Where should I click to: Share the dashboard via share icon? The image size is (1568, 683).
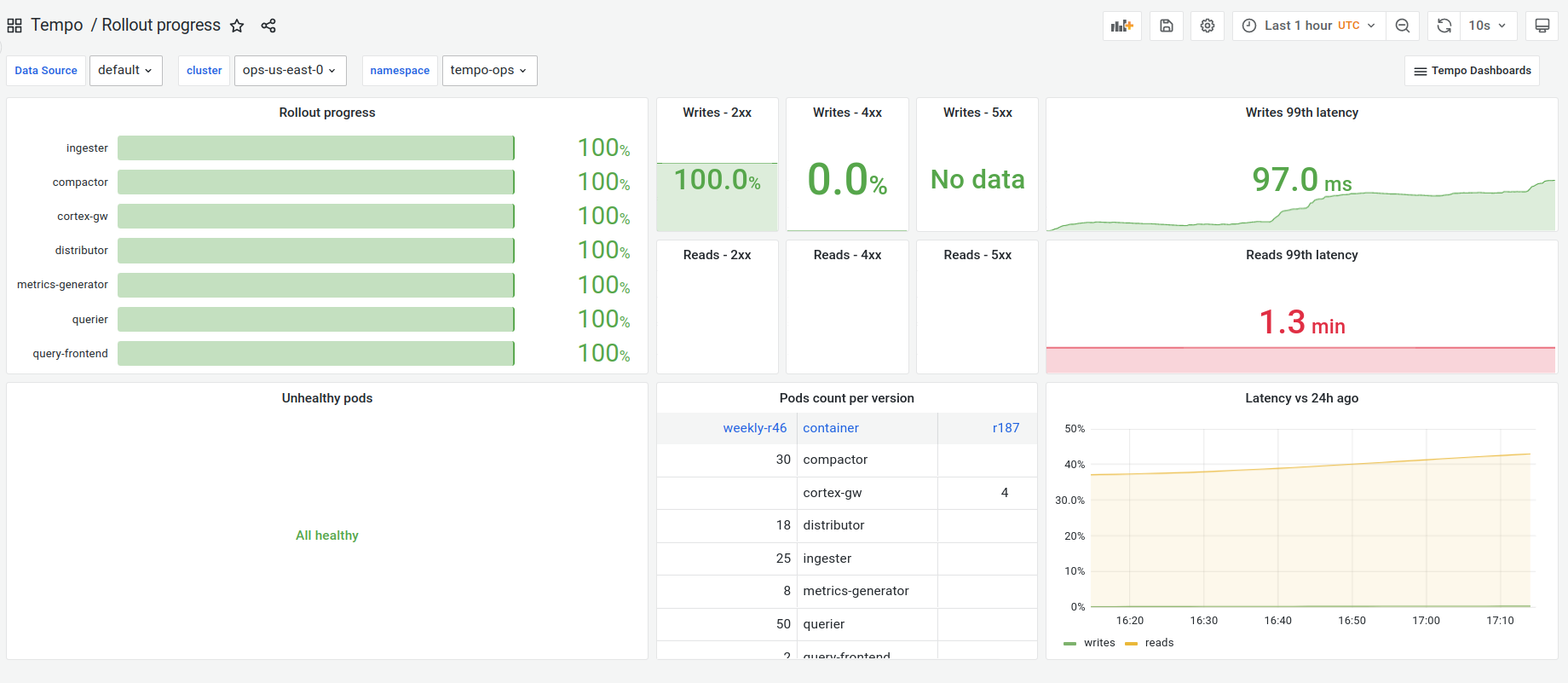268,26
